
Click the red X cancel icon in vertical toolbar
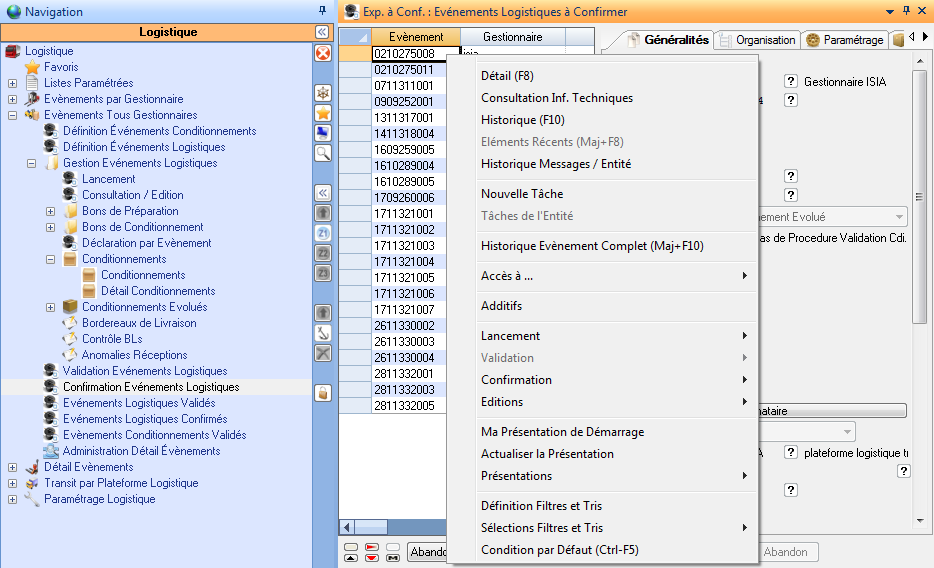[323, 53]
